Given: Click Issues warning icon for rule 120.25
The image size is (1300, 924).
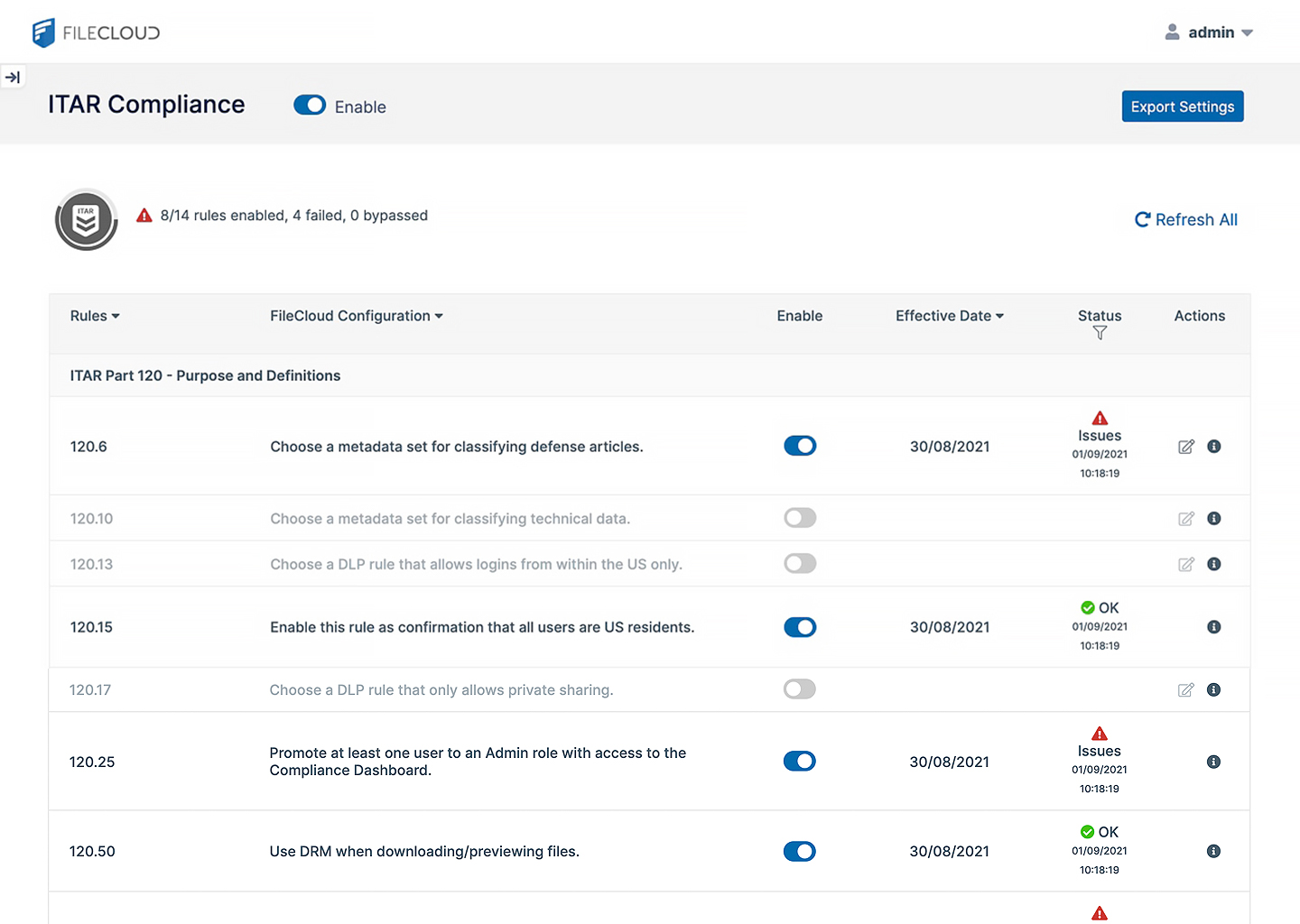Looking at the screenshot, I should pos(1100,734).
